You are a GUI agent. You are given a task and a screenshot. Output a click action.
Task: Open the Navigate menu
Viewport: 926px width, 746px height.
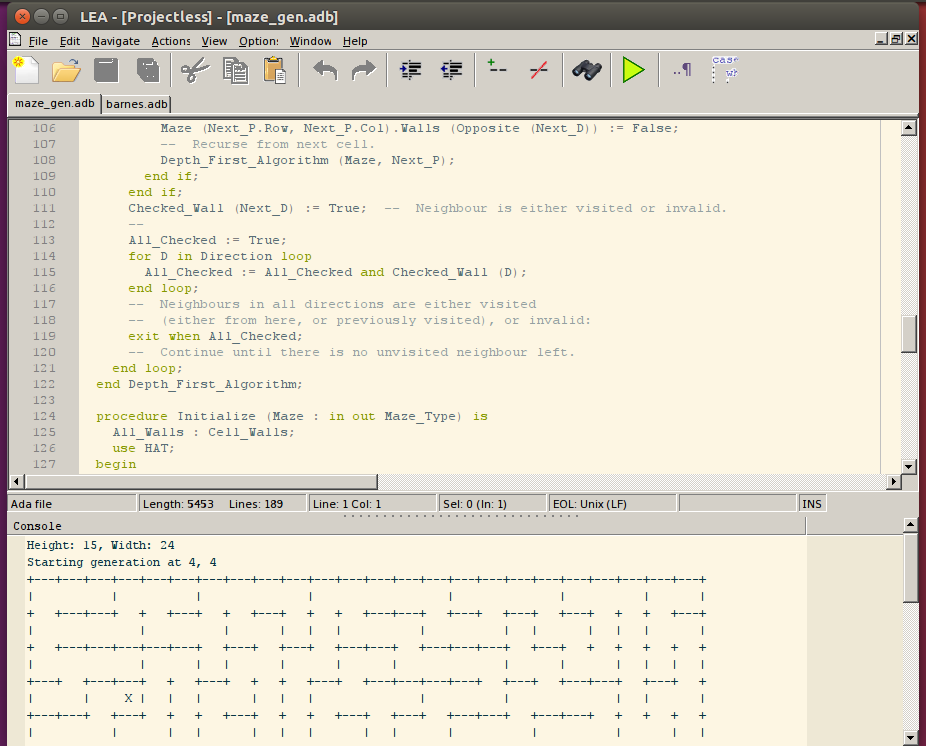pyautogui.click(x=116, y=41)
